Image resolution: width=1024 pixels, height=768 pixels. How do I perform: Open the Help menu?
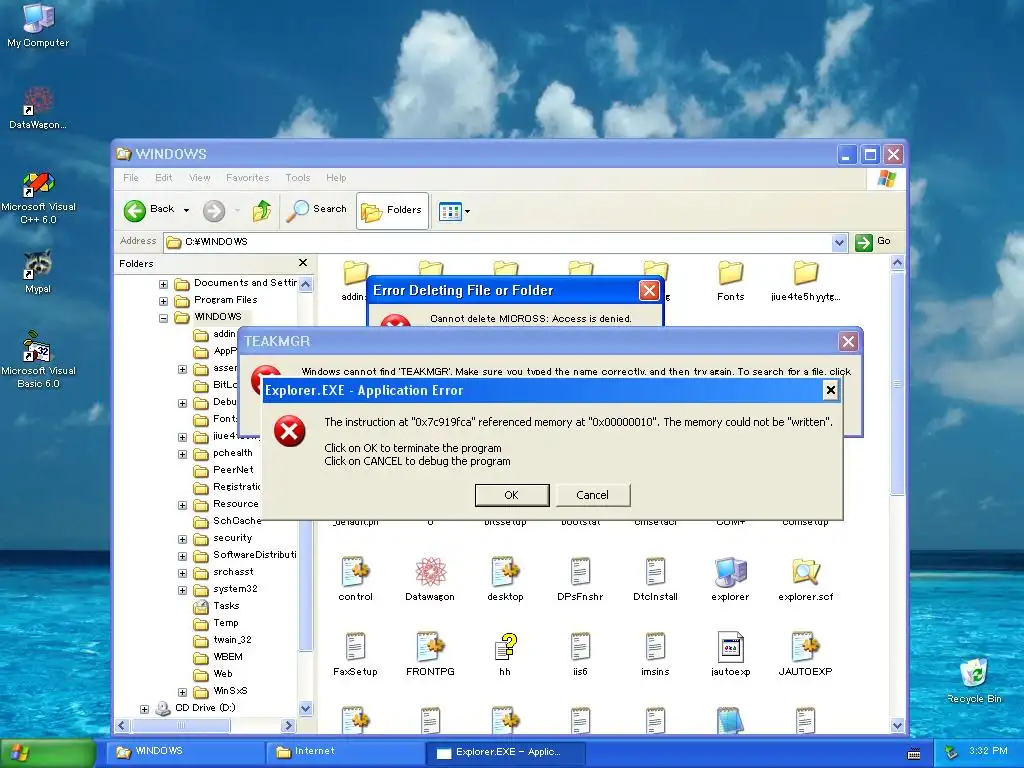(x=336, y=178)
